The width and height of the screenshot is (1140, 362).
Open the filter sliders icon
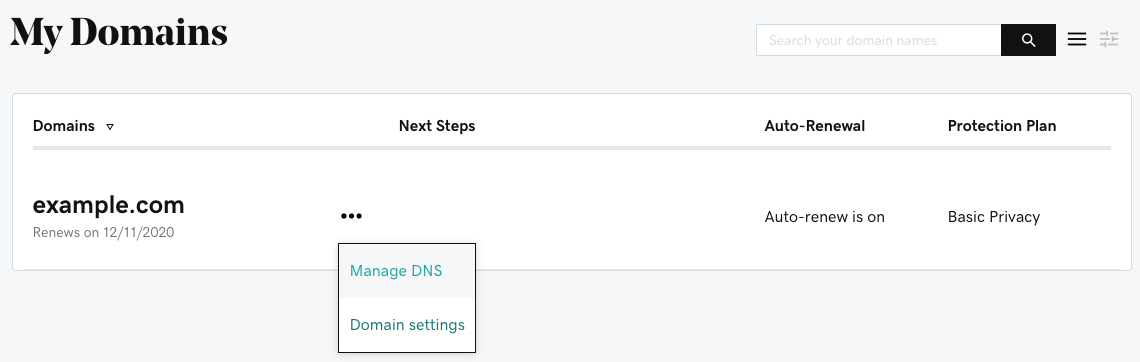tap(1109, 39)
